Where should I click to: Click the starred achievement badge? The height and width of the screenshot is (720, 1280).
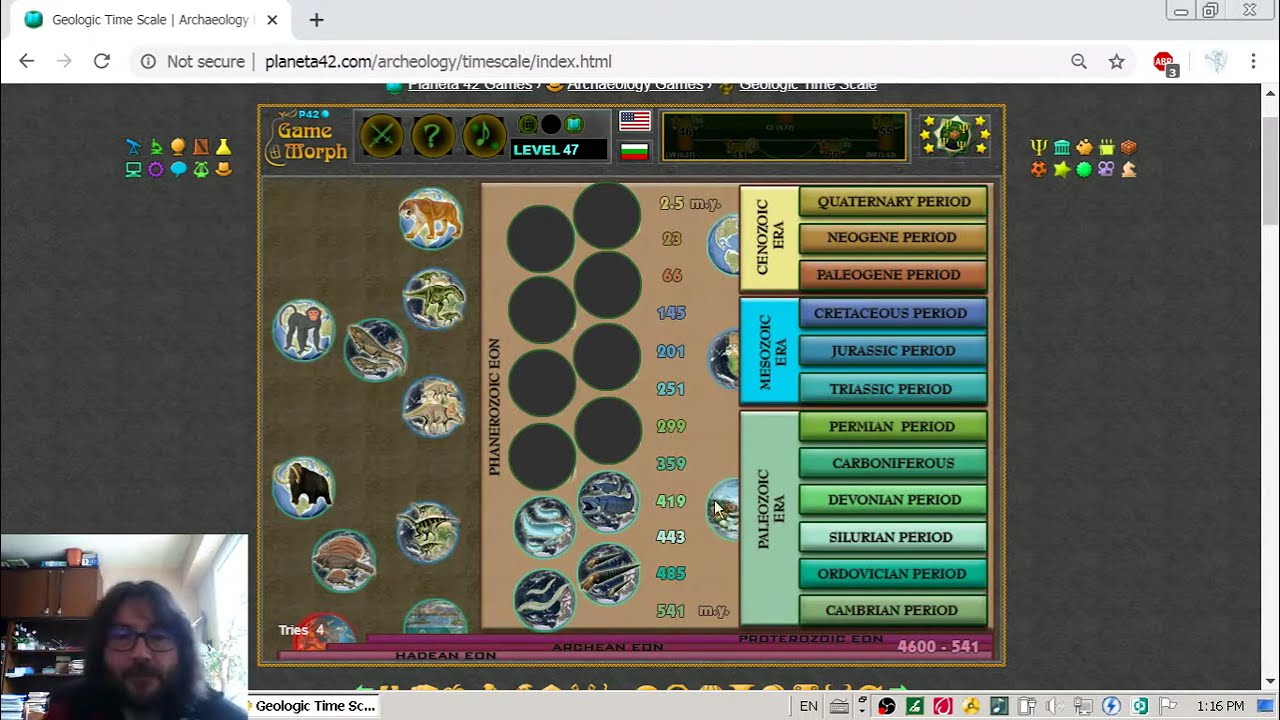coord(954,135)
